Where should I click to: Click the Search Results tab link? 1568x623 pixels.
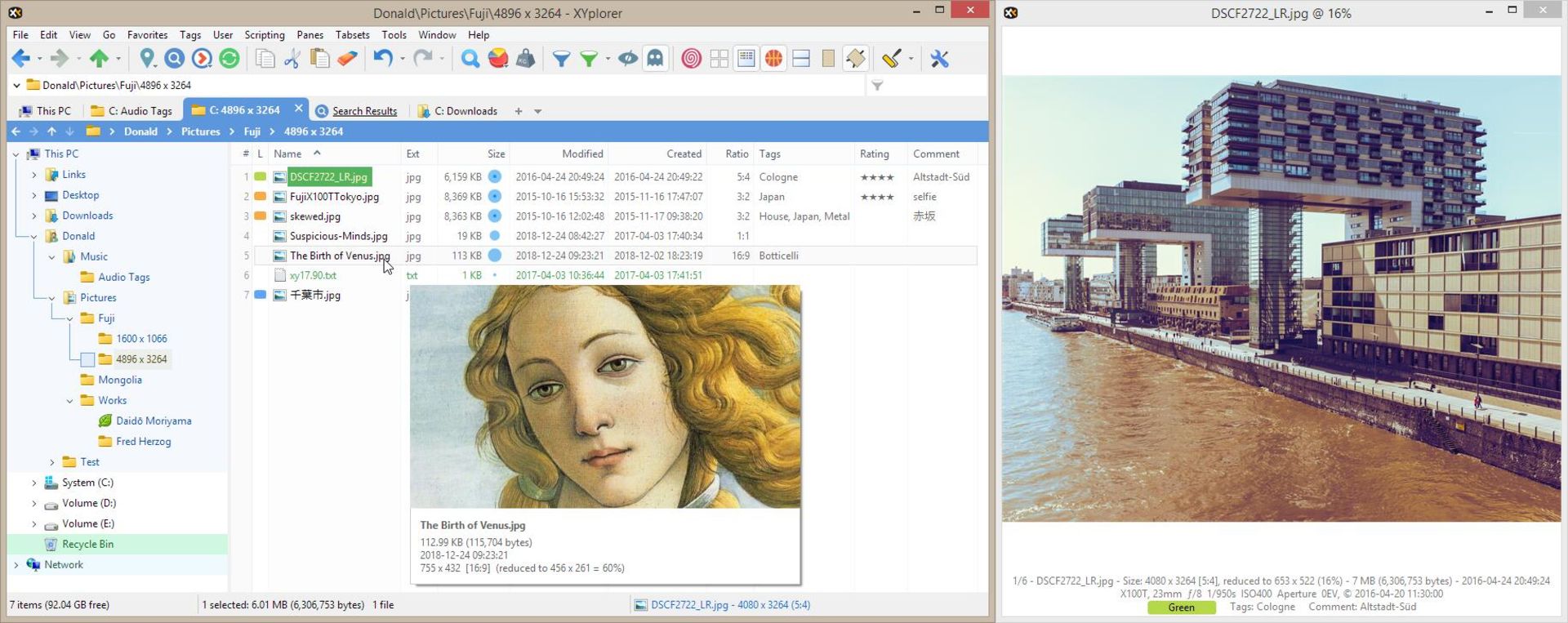point(364,111)
